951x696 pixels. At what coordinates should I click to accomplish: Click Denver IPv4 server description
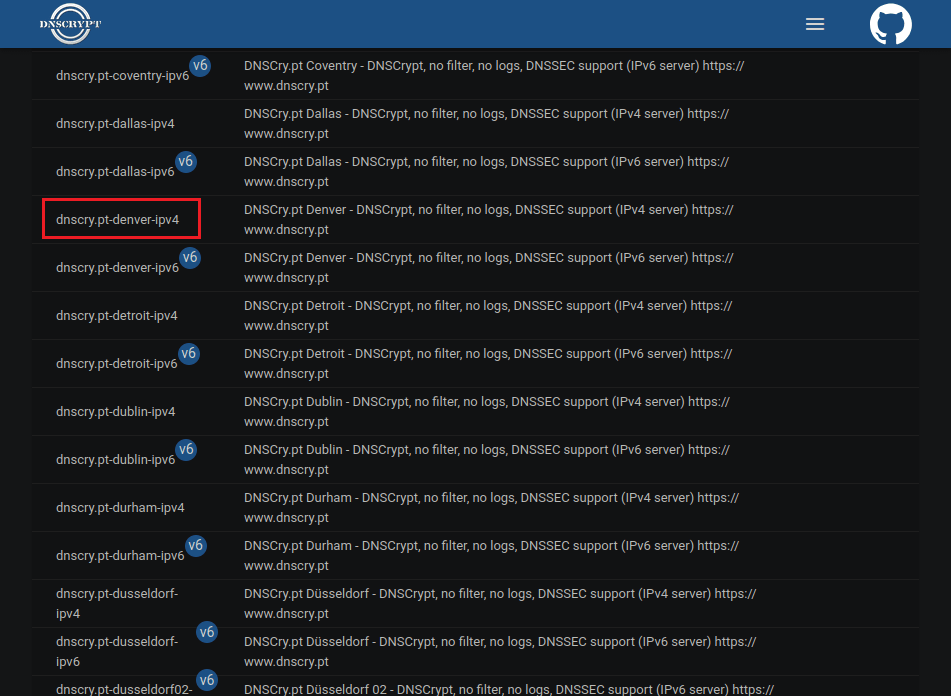(x=489, y=219)
